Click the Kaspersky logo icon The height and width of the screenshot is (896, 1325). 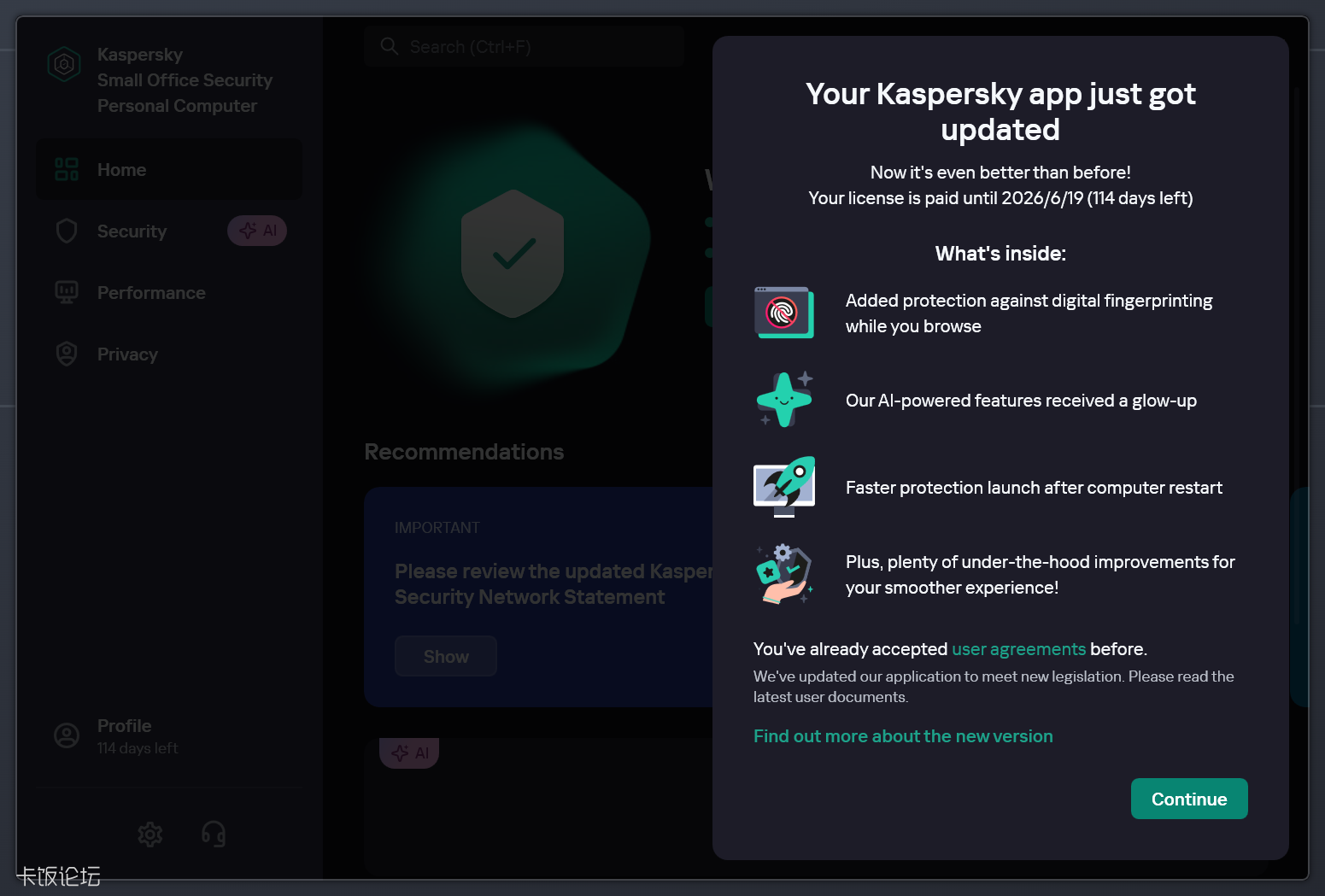point(64,64)
